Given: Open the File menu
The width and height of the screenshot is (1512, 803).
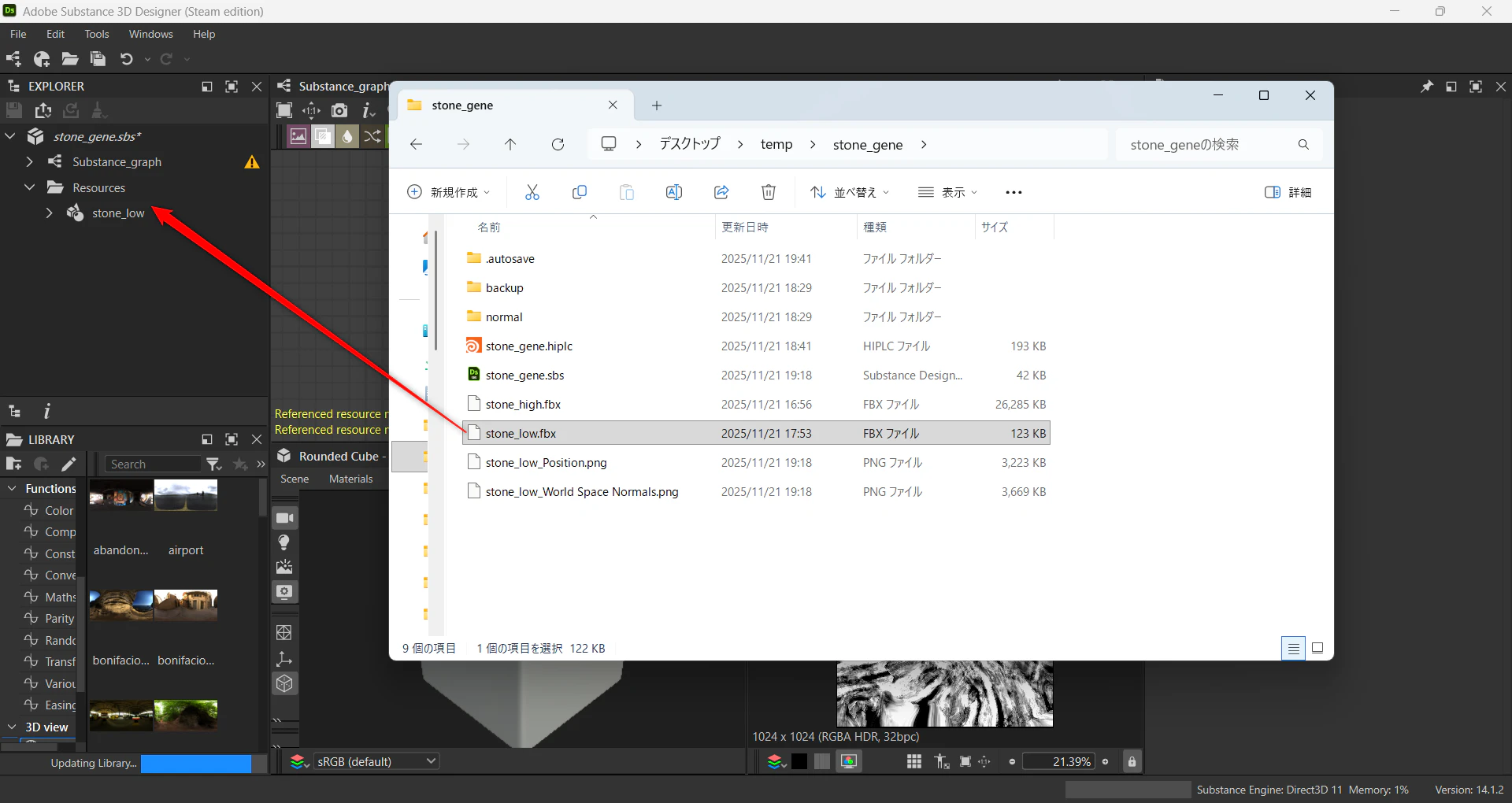Looking at the screenshot, I should 18,34.
